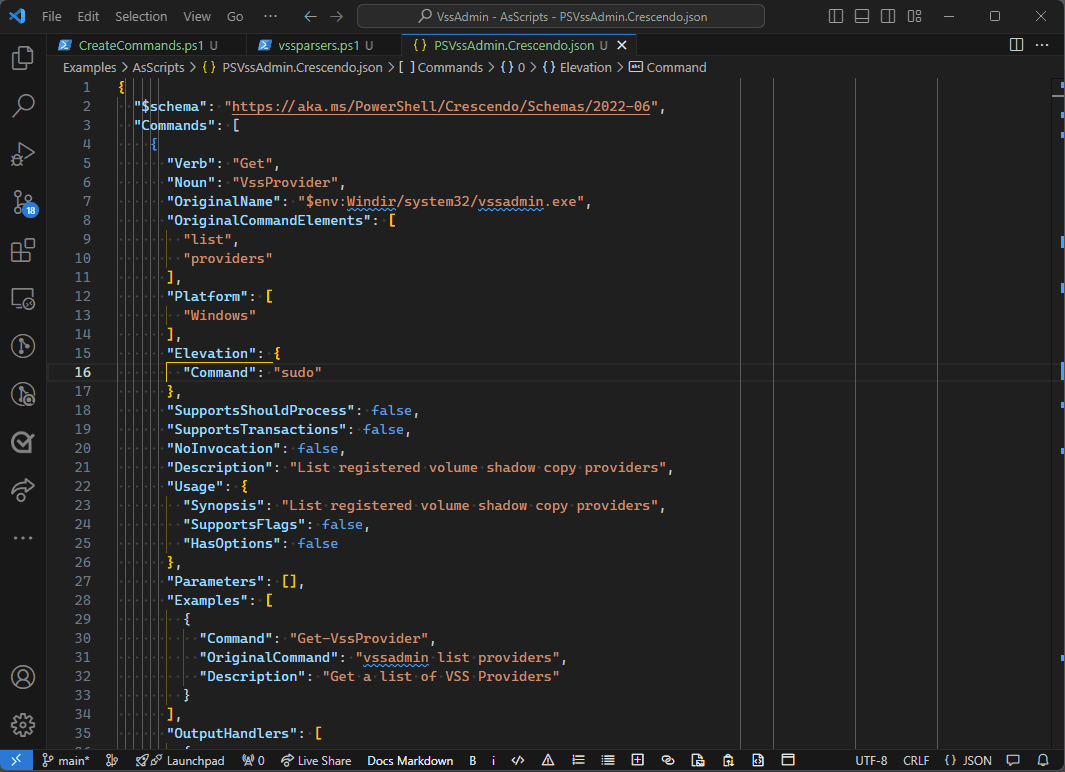Click CRLF to change line endings
Image resolution: width=1065 pixels, height=772 pixels.
point(916,760)
